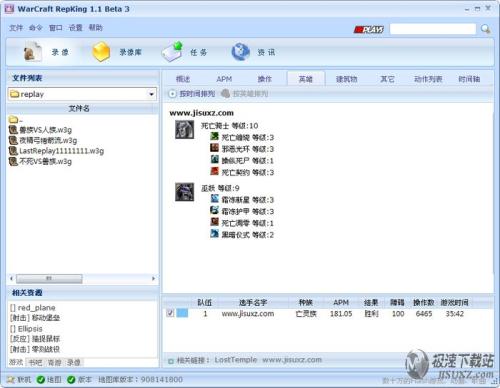This screenshot has height=388, width=500.
Task: Open the 窗口 menu
Action: [56, 27]
